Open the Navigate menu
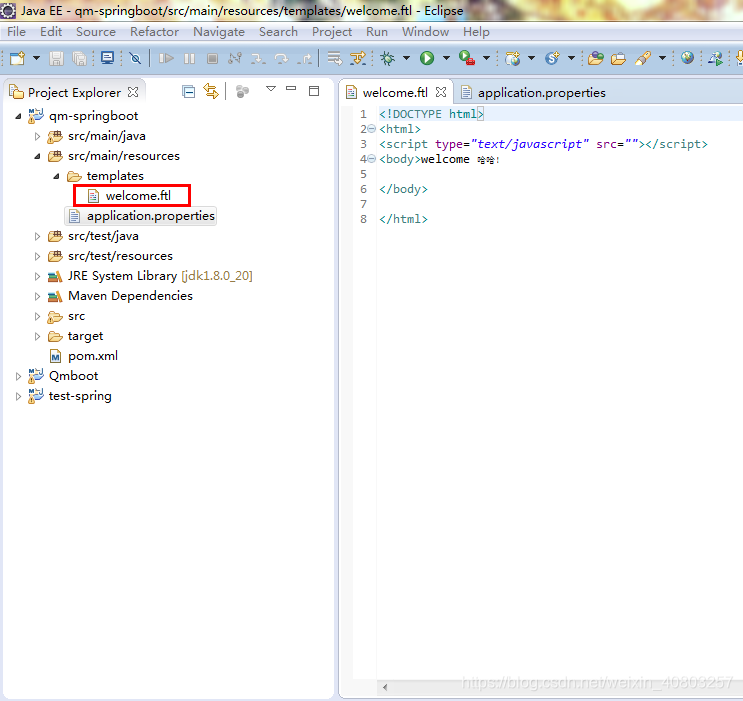 tap(219, 32)
